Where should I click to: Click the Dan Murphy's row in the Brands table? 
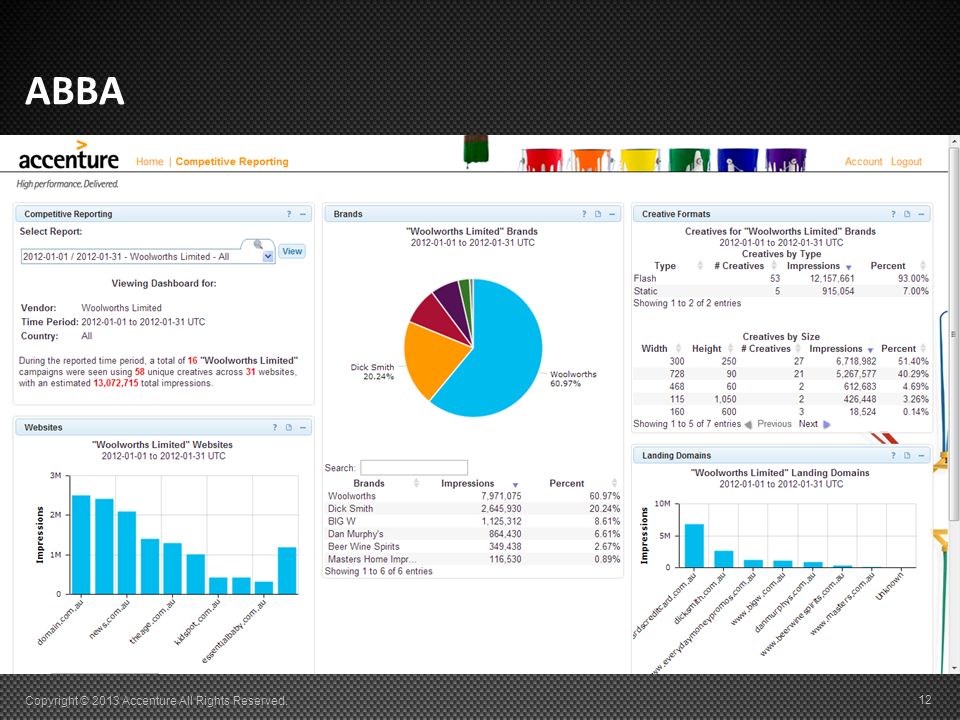[473, 534]
